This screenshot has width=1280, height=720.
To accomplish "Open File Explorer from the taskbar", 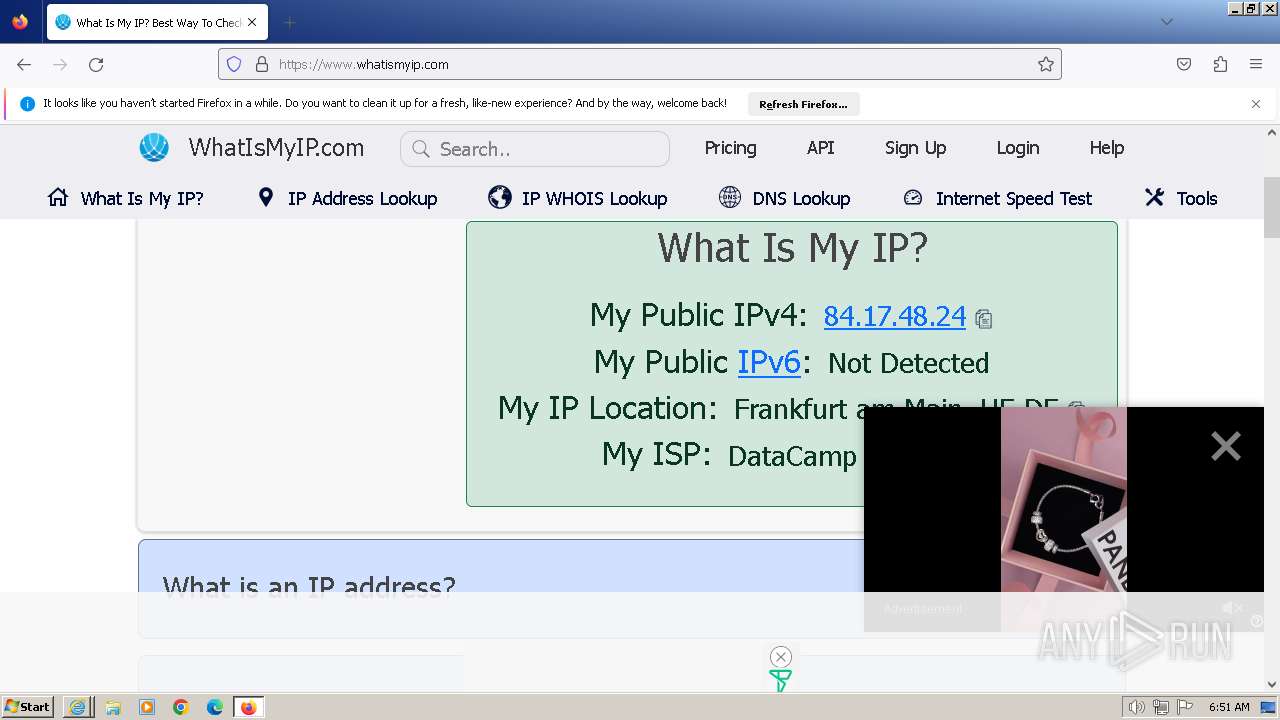I will [x=113, y=707].
